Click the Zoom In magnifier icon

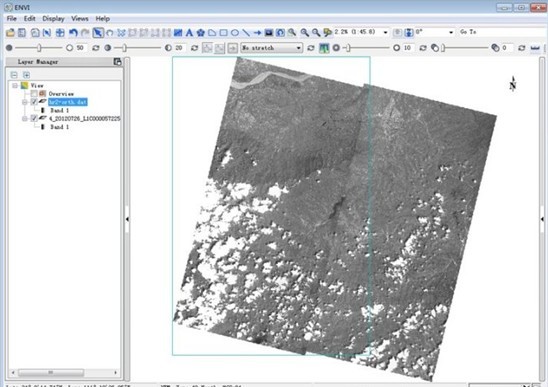pos(304,33)
